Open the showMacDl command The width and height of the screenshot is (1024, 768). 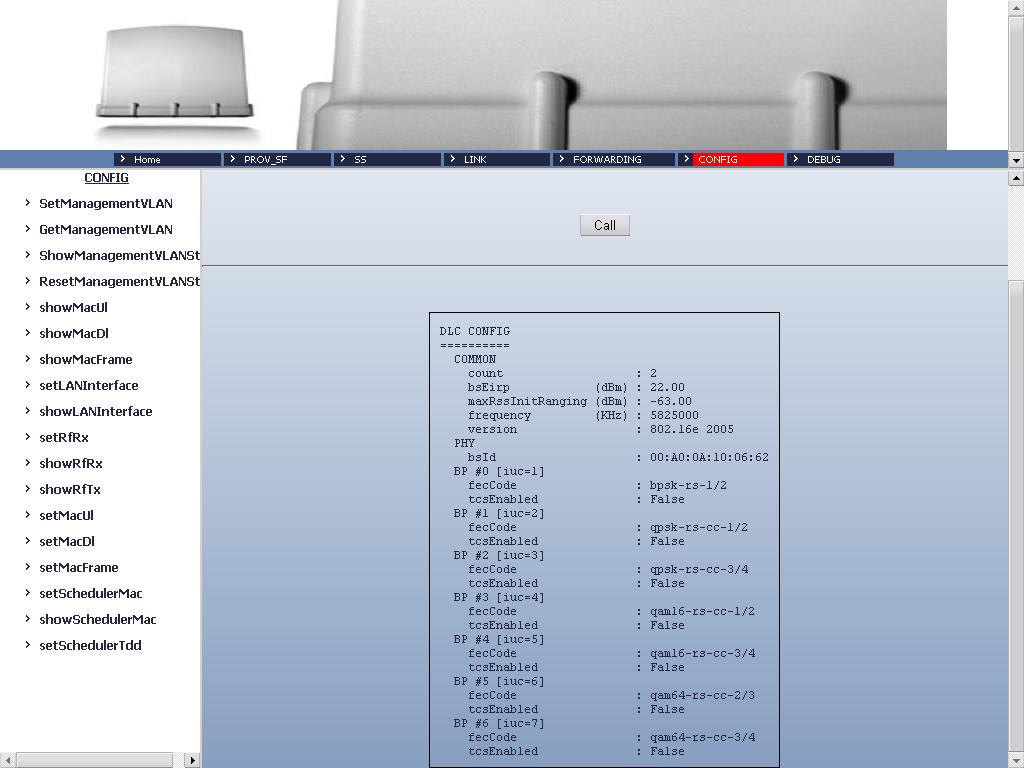tap(74, 334)
